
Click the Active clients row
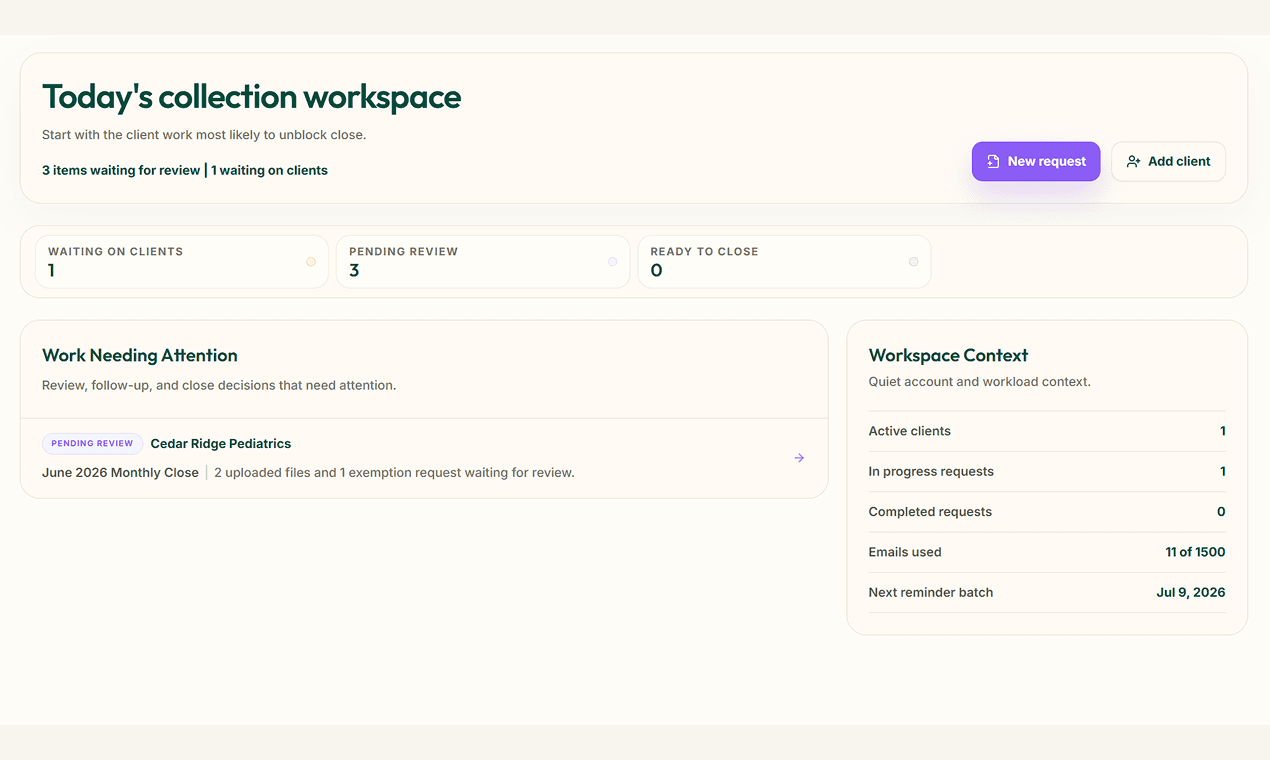pyautogui.click(x=1047, y=431)
